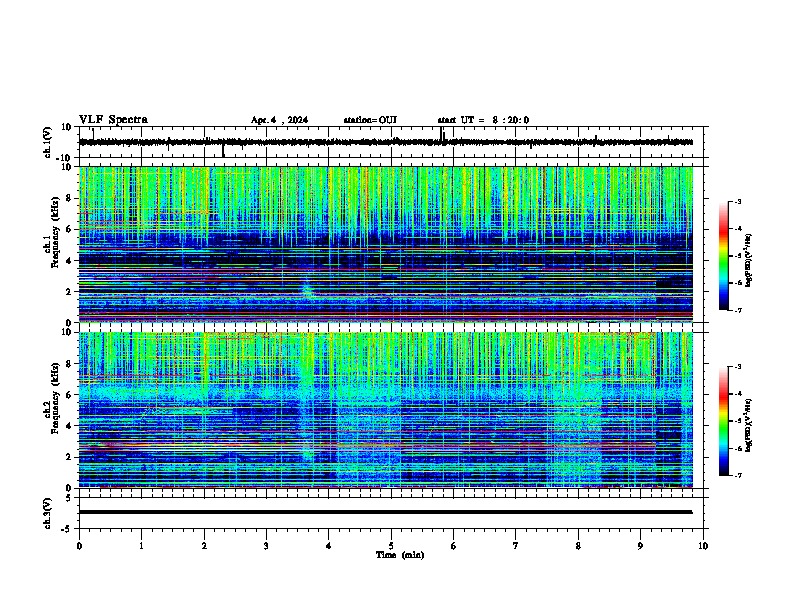Click the "-7" label on lower colorbar

coord(737,475)
